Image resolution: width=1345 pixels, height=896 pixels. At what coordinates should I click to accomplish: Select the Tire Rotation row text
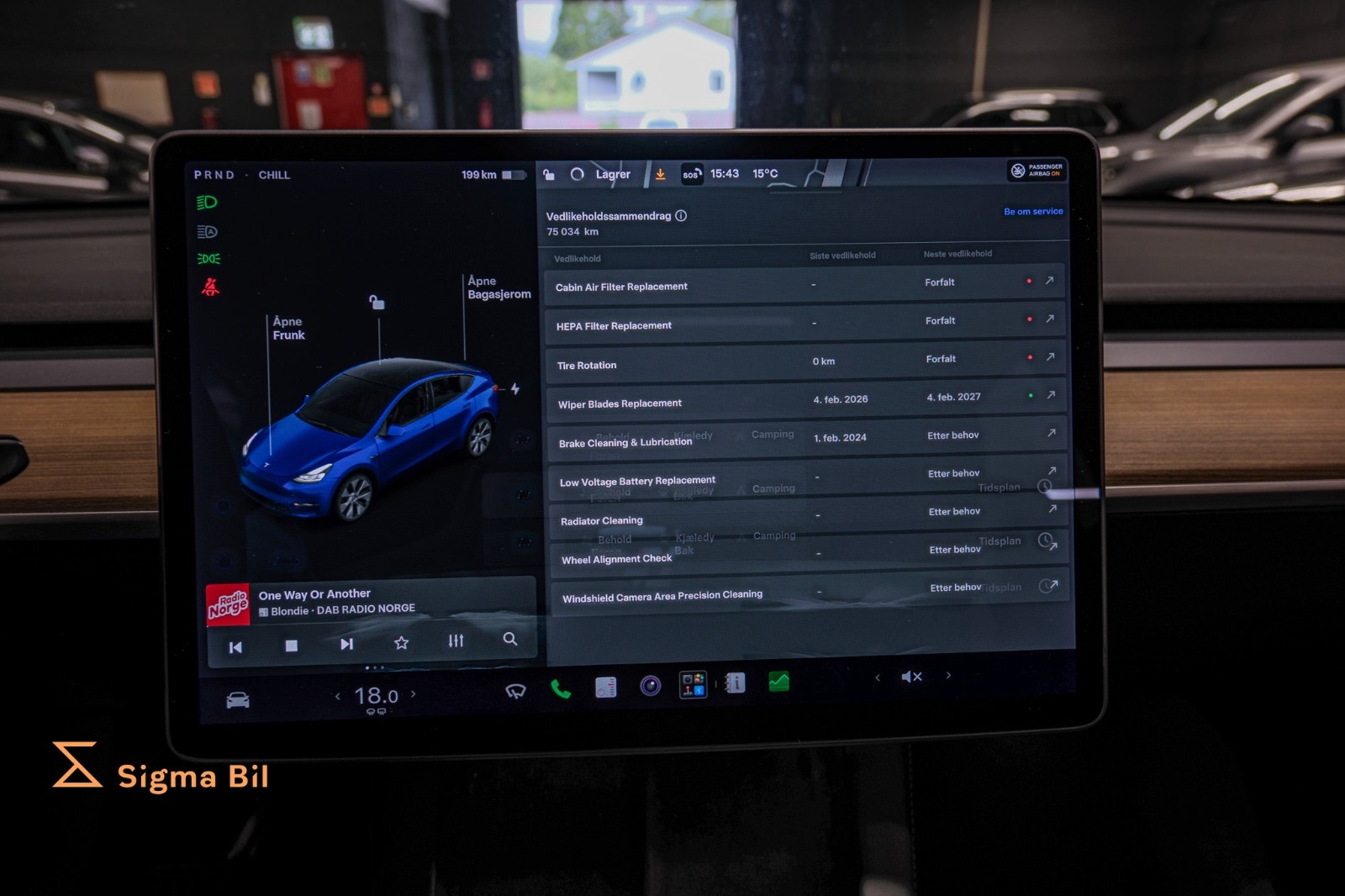click(587, 365)
